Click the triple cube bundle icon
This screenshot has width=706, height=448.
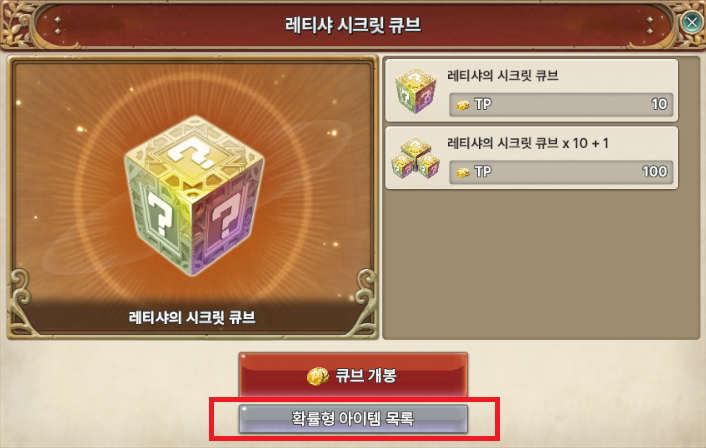(x=416, y=158)
